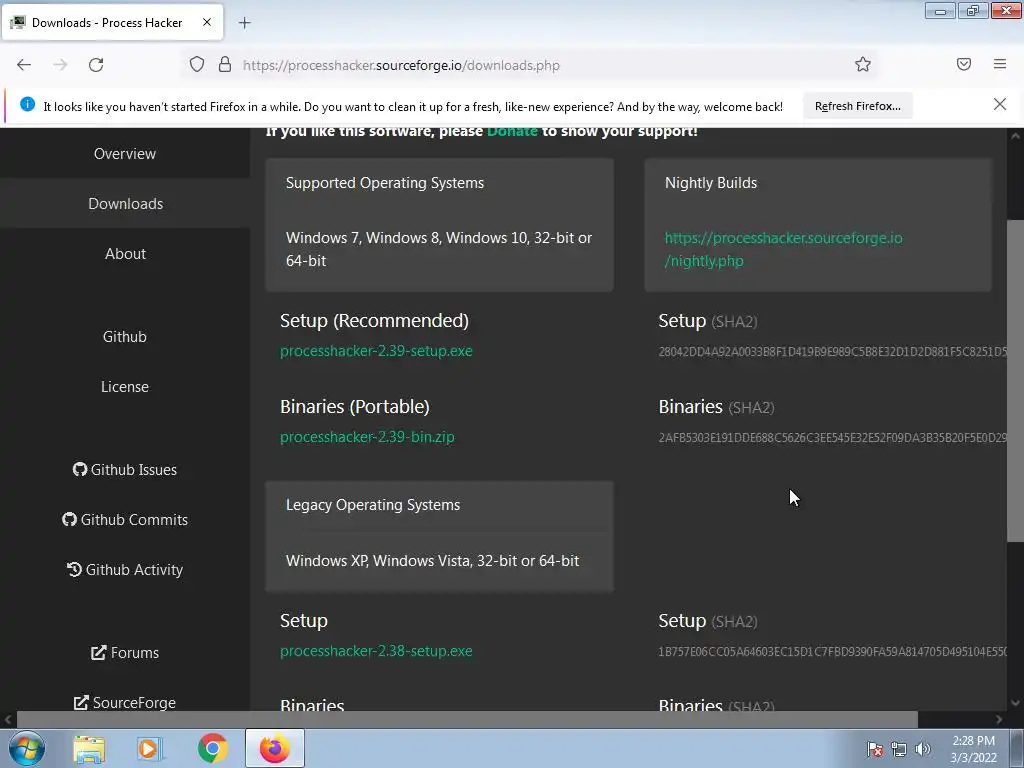
Task: Download processhacker-2.39-setup.exe
Action: click(376, 351)
